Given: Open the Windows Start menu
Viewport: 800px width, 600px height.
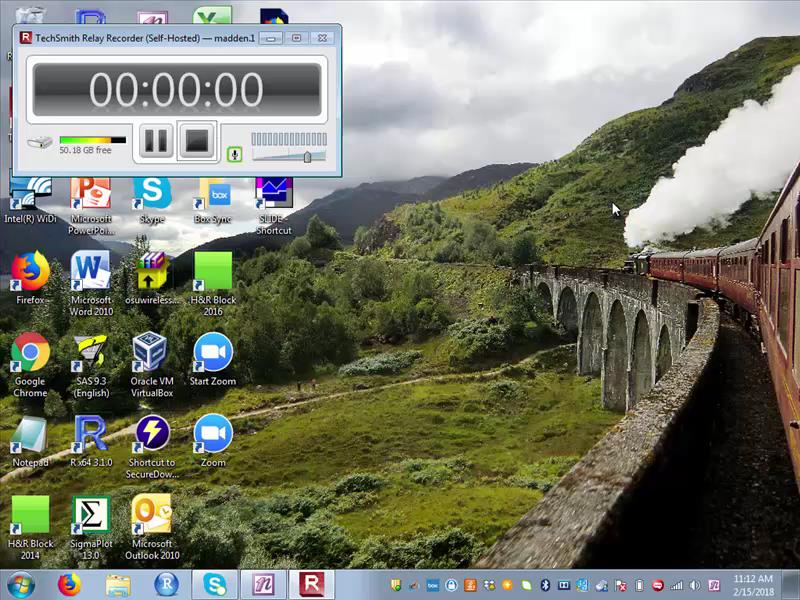Looking at the screenshot, I should point(20,584).
